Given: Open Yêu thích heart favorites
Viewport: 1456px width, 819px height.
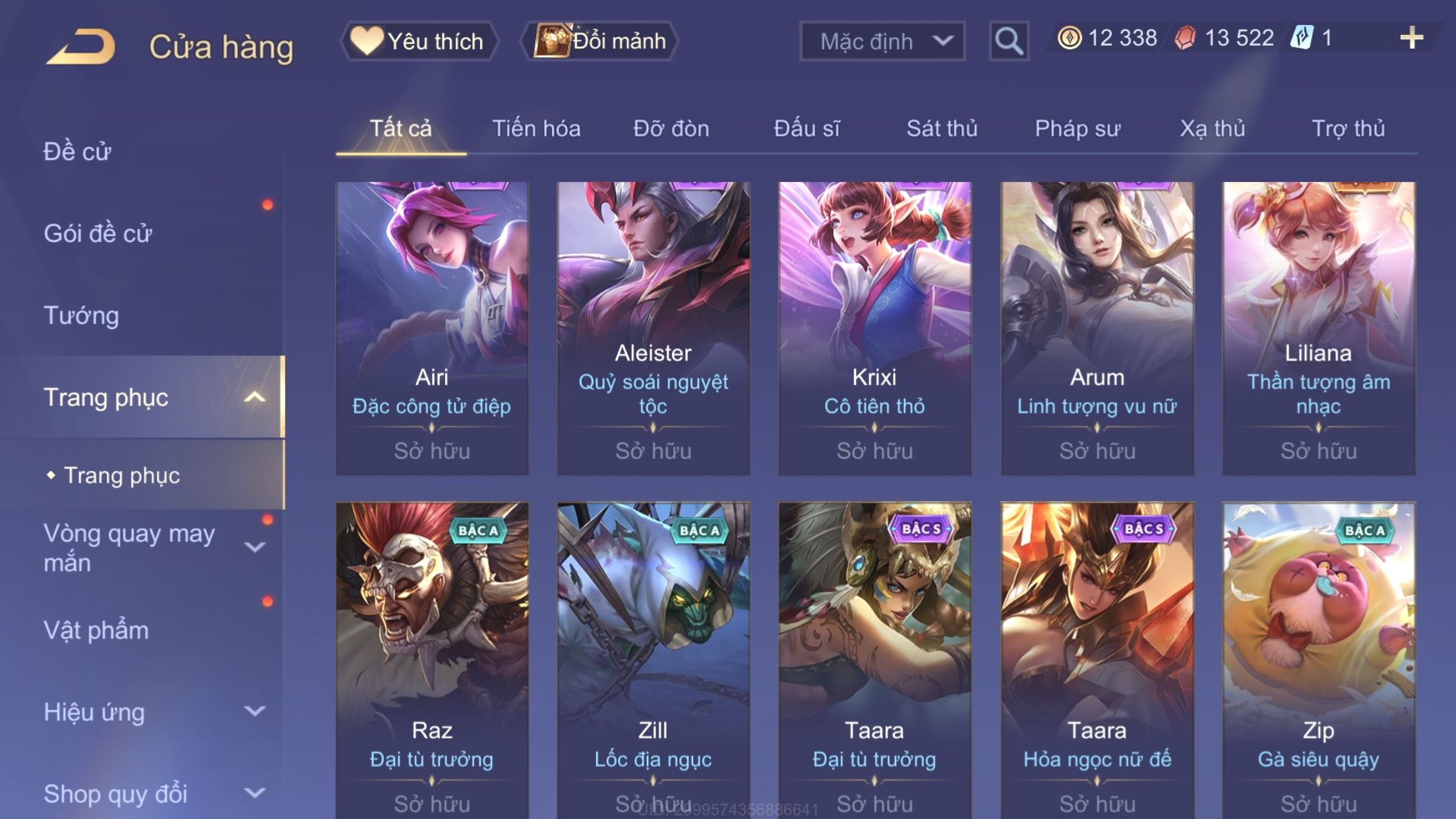Looking at the screenshot, I should click(x=418, y=41).
